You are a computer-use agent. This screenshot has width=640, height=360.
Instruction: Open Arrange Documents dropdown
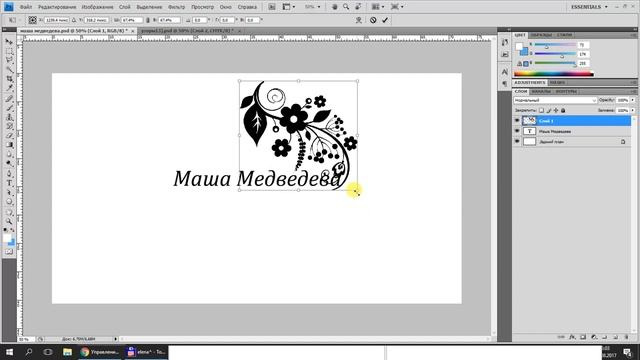point(378,7)
